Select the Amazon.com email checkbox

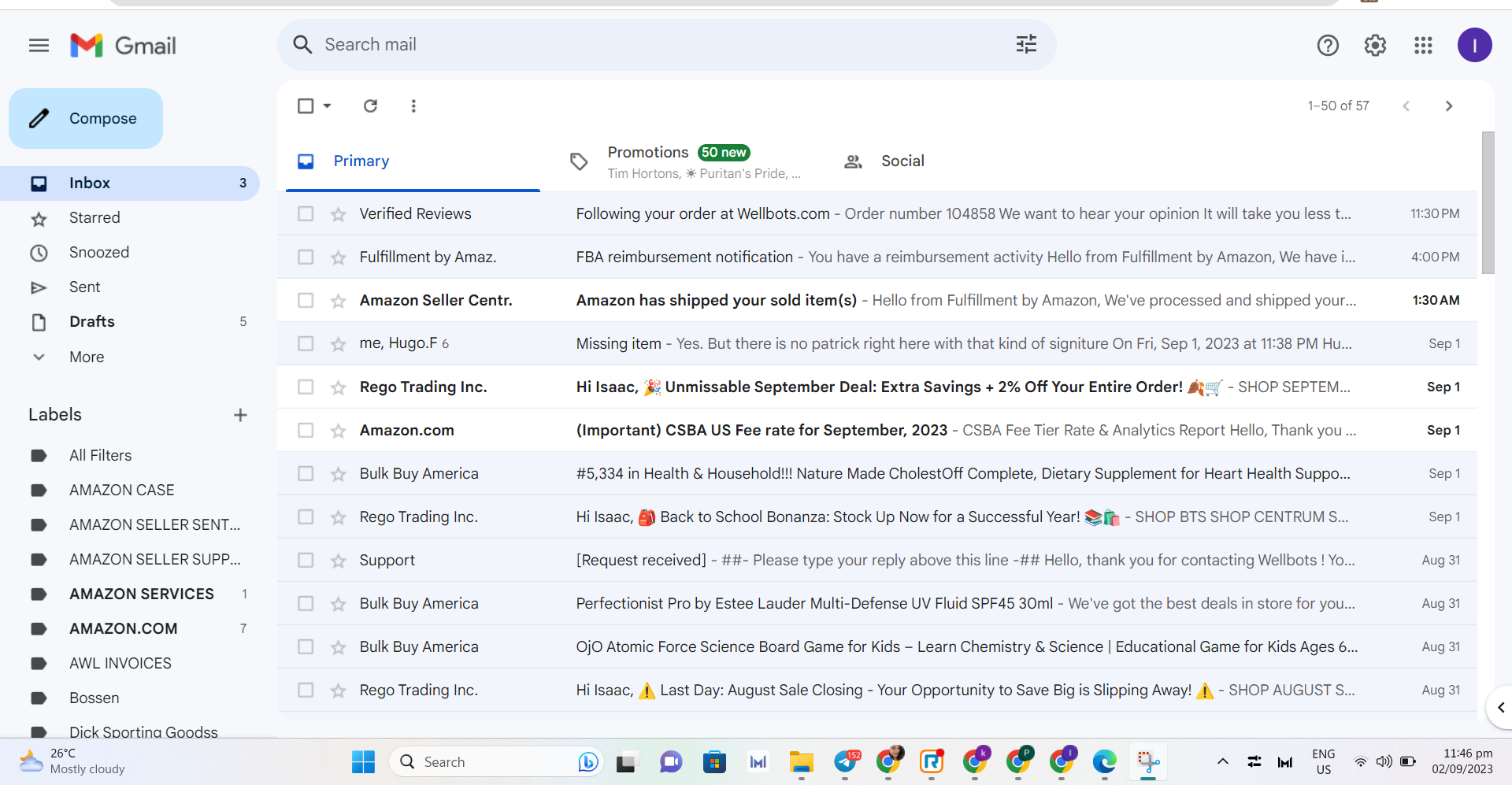pyautogui.click(x=306, y=430)
